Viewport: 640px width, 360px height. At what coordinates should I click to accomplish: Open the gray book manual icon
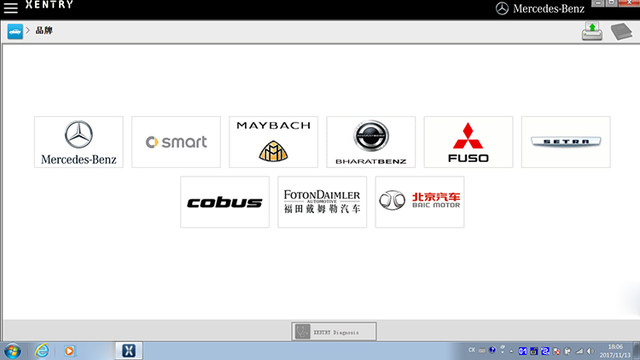(621, 31)
